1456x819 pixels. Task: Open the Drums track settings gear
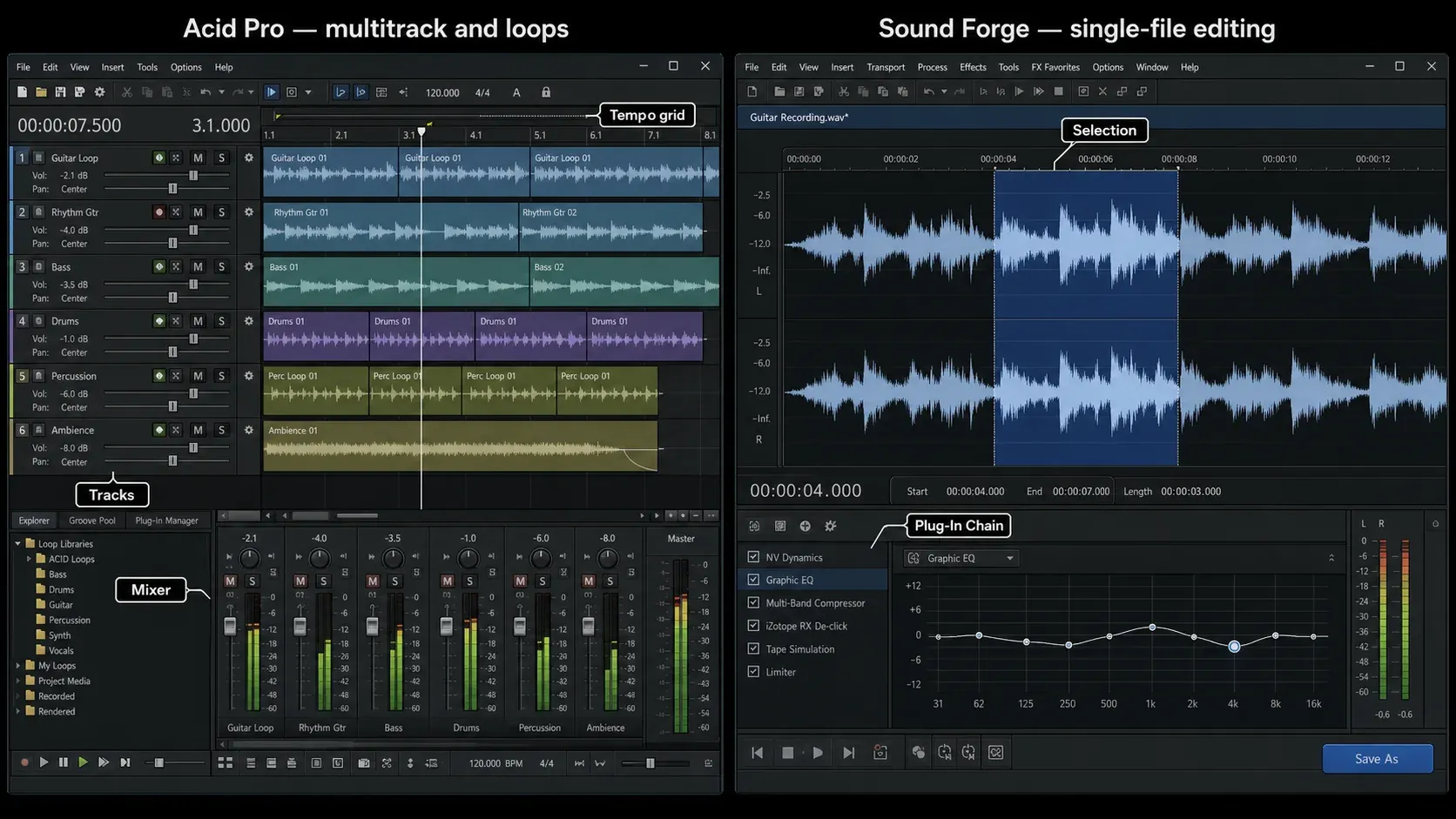(248, 321)
